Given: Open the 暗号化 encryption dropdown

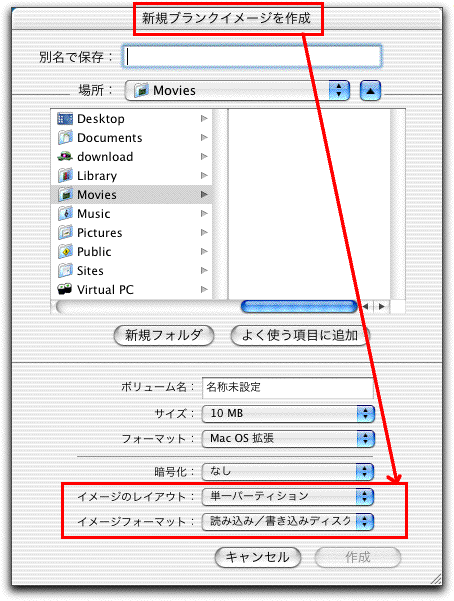Looking at the screenshot, I should click(x=288, y=471).
